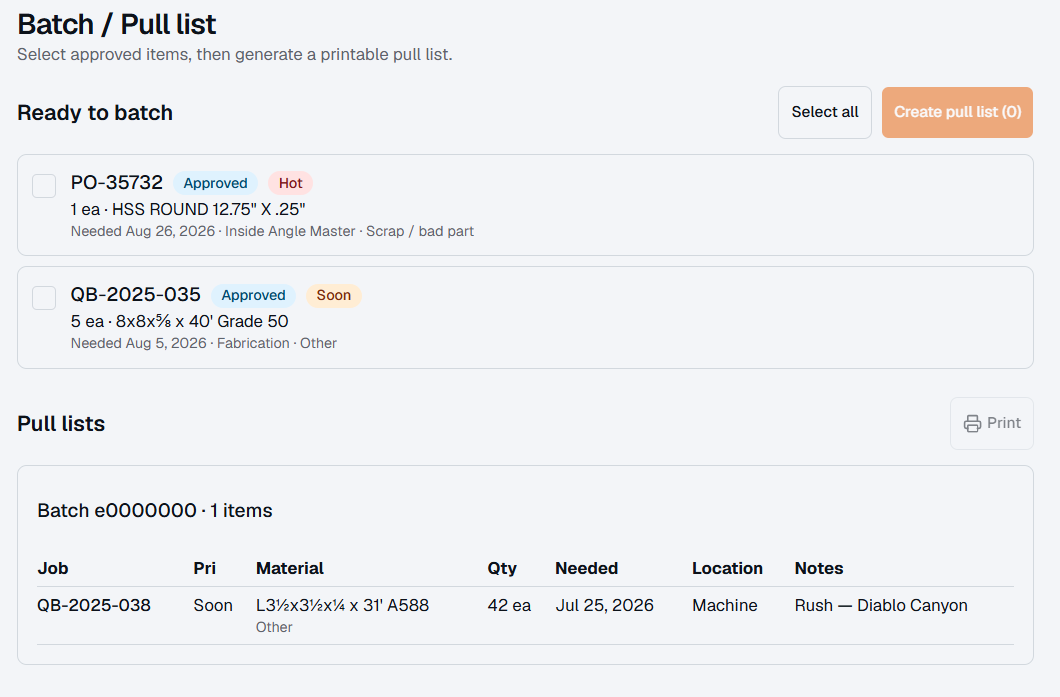The height and width of the screenshot is (697, 1060).
Task: Select the PO-35732 job title
Action: pyautogui.click(x=117, y=183)
